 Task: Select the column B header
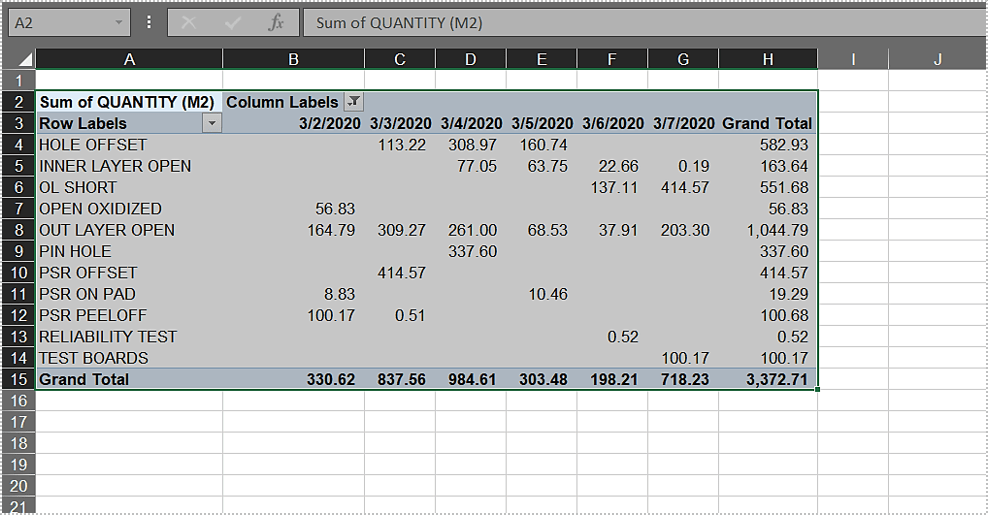click(x=293, y=60)
